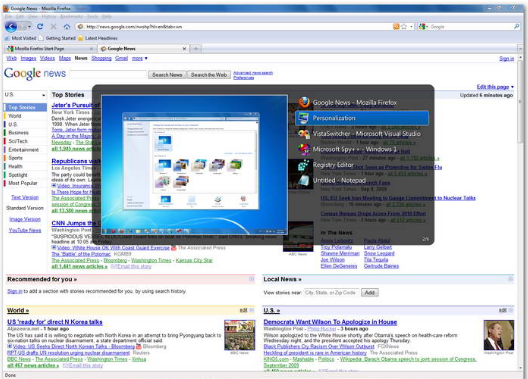The width and height of the screenshot is (528, 379).
Task: Go home using the house icon
Action: pyautogui.click(x=67, y=27)
